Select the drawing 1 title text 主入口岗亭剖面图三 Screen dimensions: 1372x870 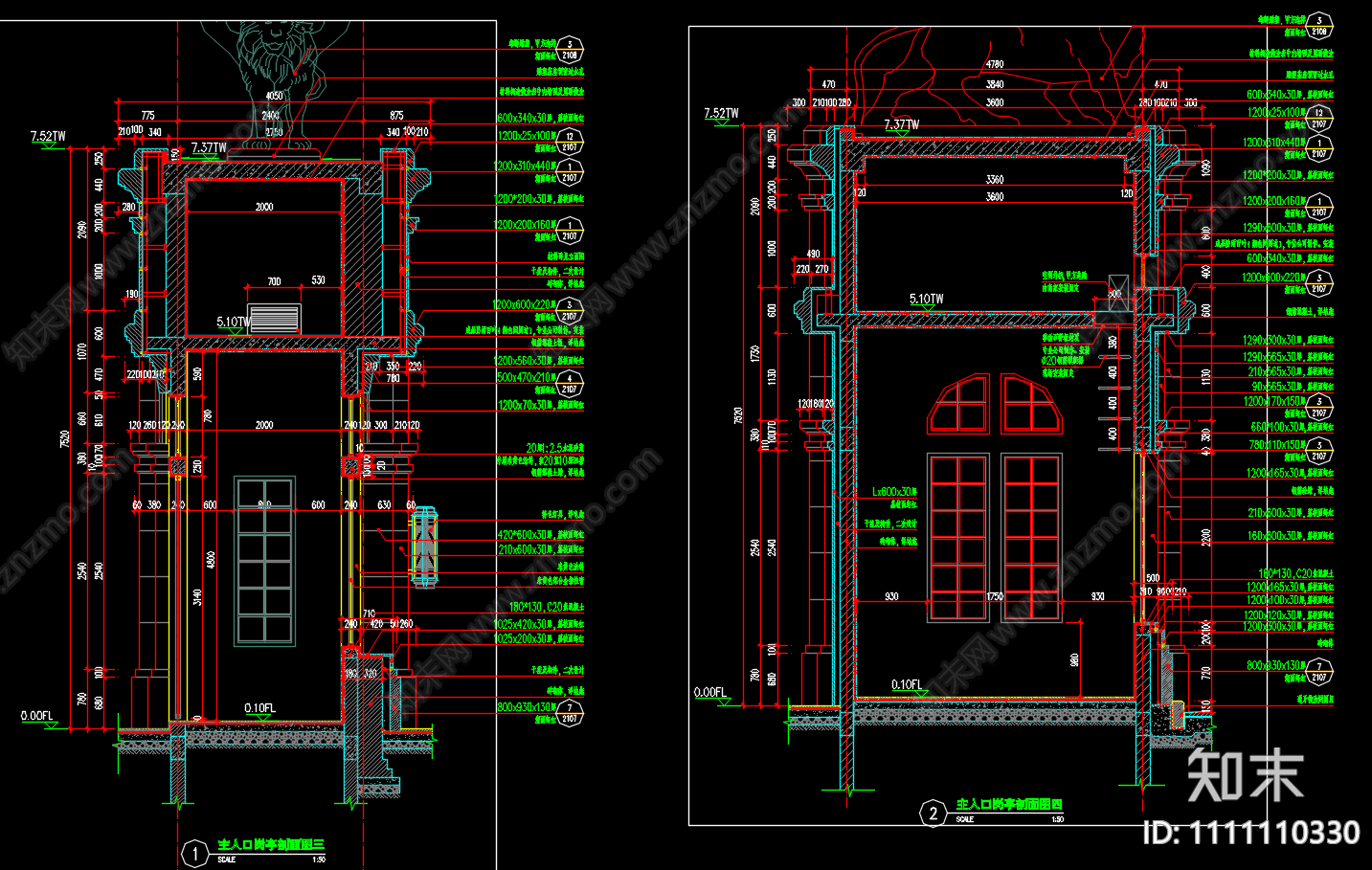tap(271, 844)
